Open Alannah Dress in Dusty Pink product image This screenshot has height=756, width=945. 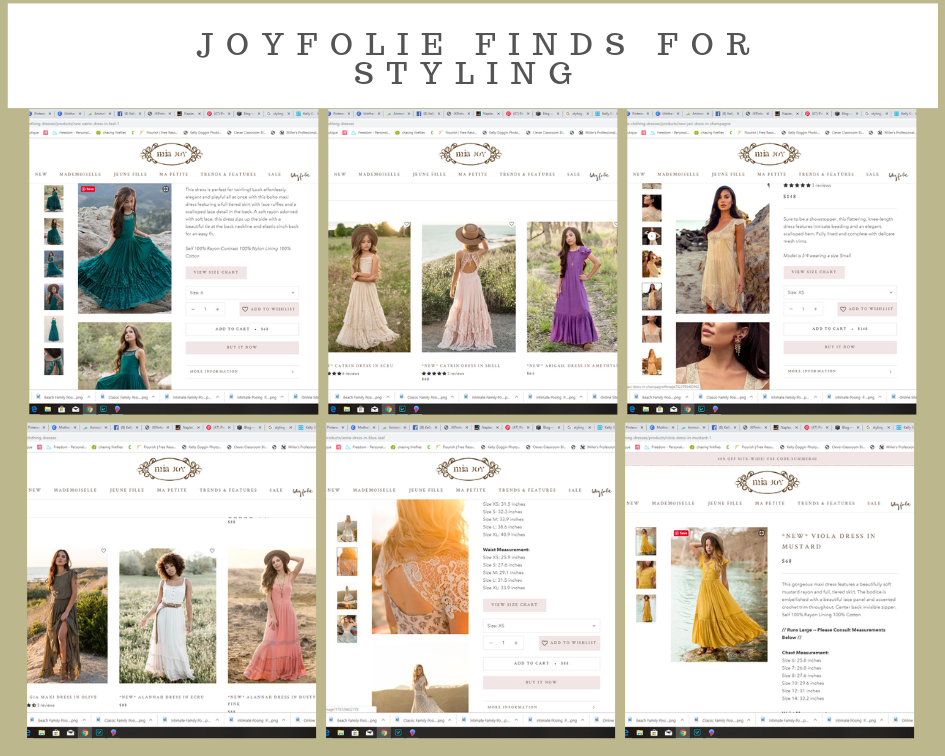click(x=272, y=616)
